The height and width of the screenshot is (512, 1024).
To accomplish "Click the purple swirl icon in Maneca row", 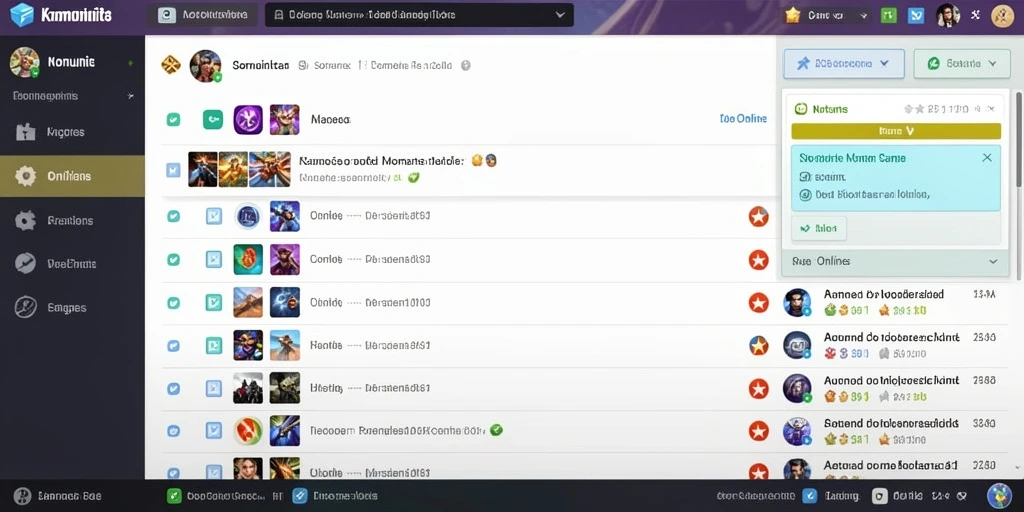I will pos(248,120).
